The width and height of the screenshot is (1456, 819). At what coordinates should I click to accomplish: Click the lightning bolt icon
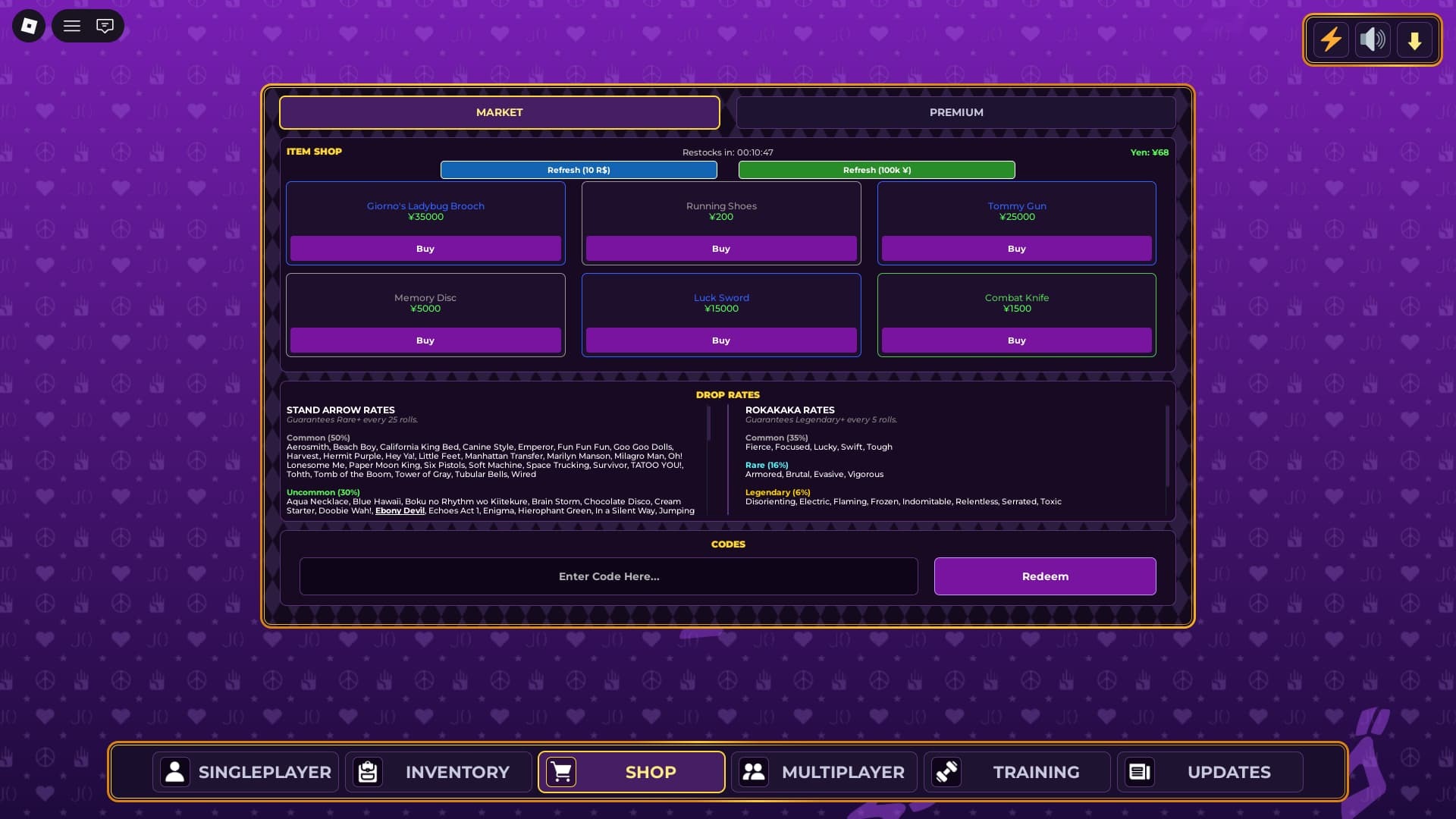coord(1331,39)
